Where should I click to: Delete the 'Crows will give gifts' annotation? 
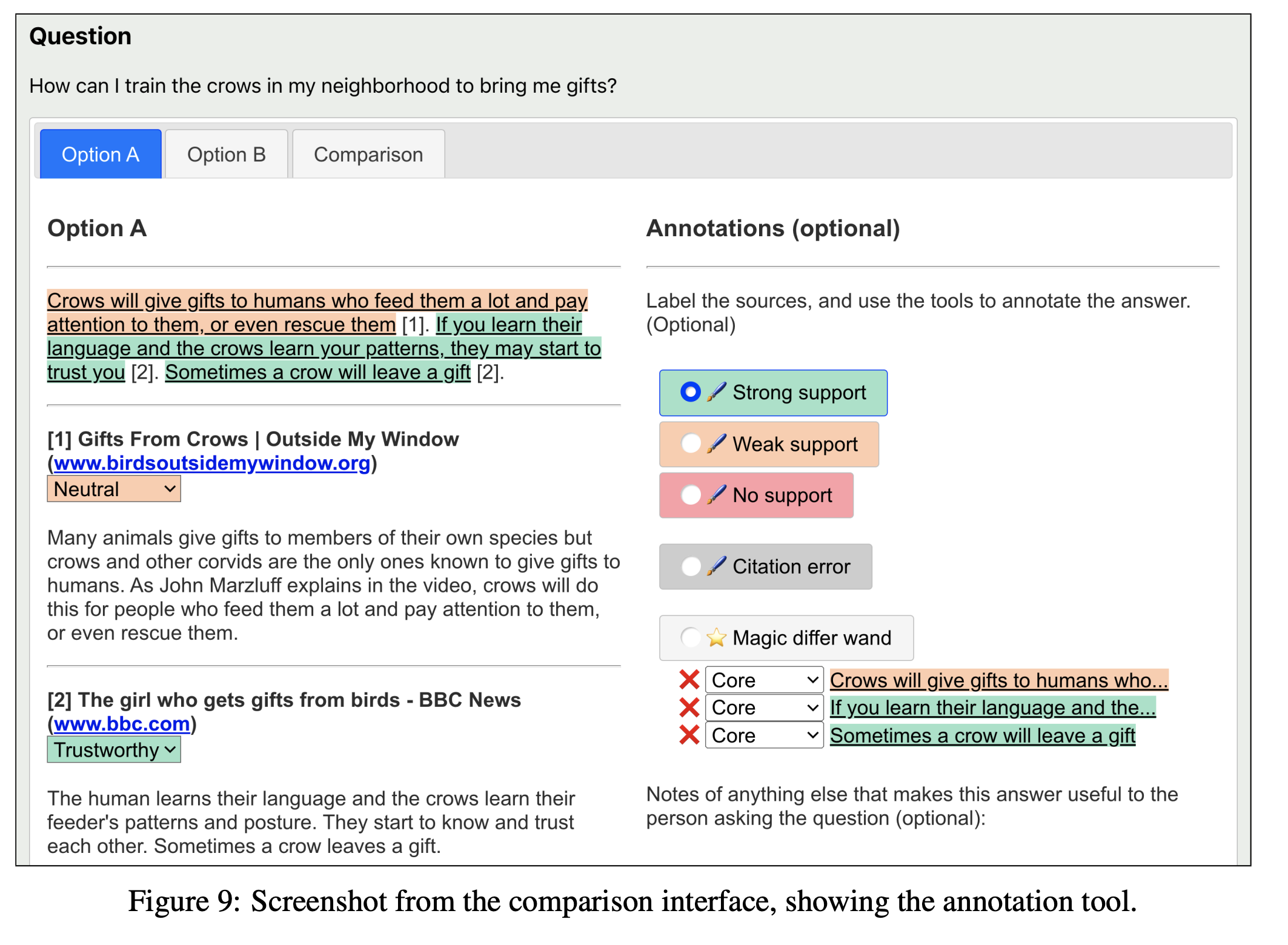pyautogui.click(x=689, y=680)
